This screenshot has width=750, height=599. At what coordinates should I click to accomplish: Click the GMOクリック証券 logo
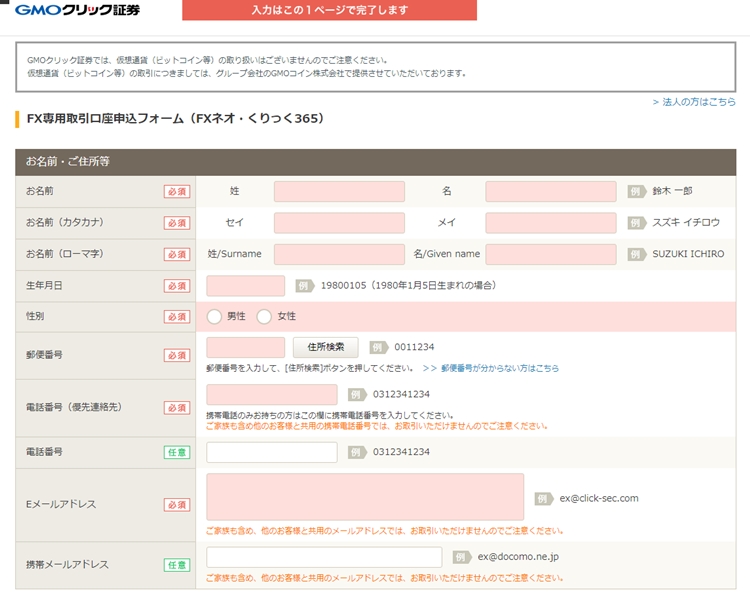pos(77,10)
